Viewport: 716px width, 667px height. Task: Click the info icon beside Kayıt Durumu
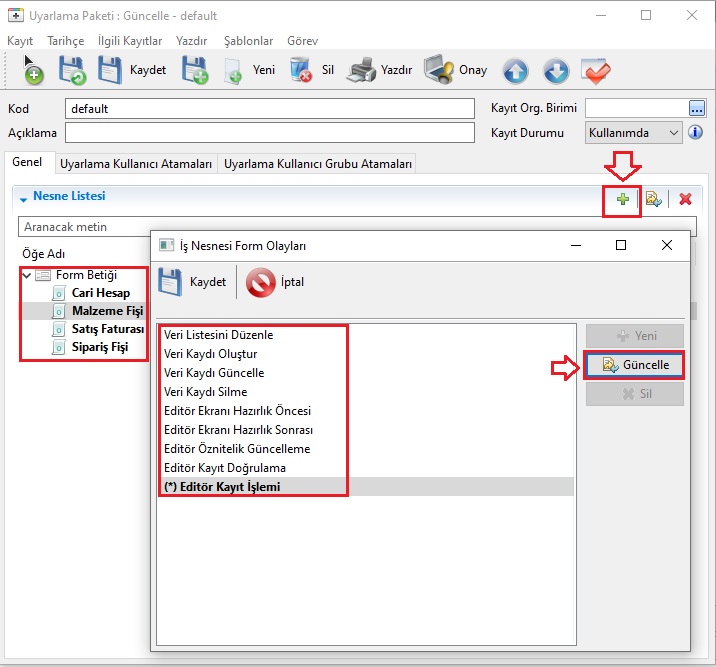click(x=696, y=132)
